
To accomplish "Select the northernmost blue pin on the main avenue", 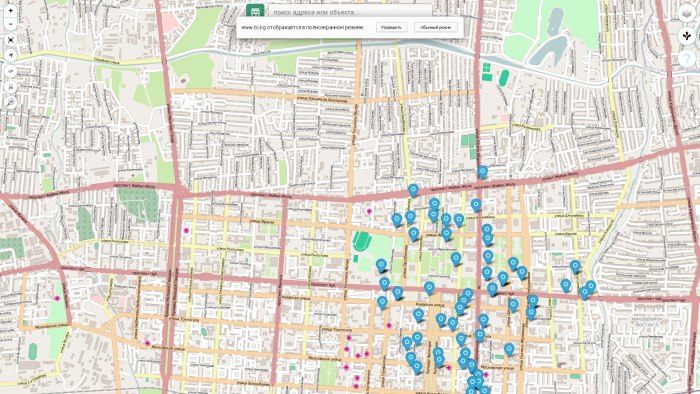I will point(482,172).
